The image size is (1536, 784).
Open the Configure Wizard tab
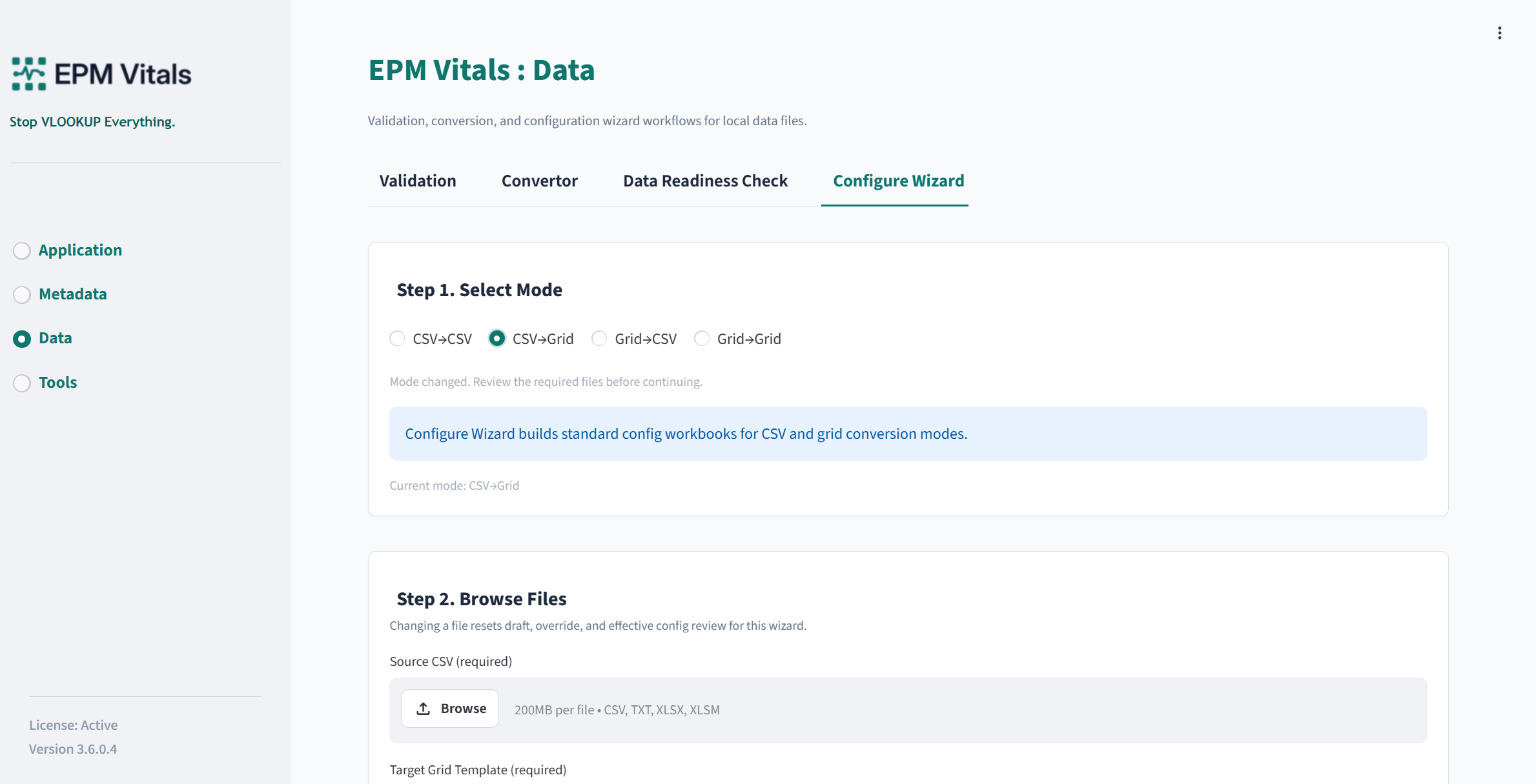(x=898, y=181)
